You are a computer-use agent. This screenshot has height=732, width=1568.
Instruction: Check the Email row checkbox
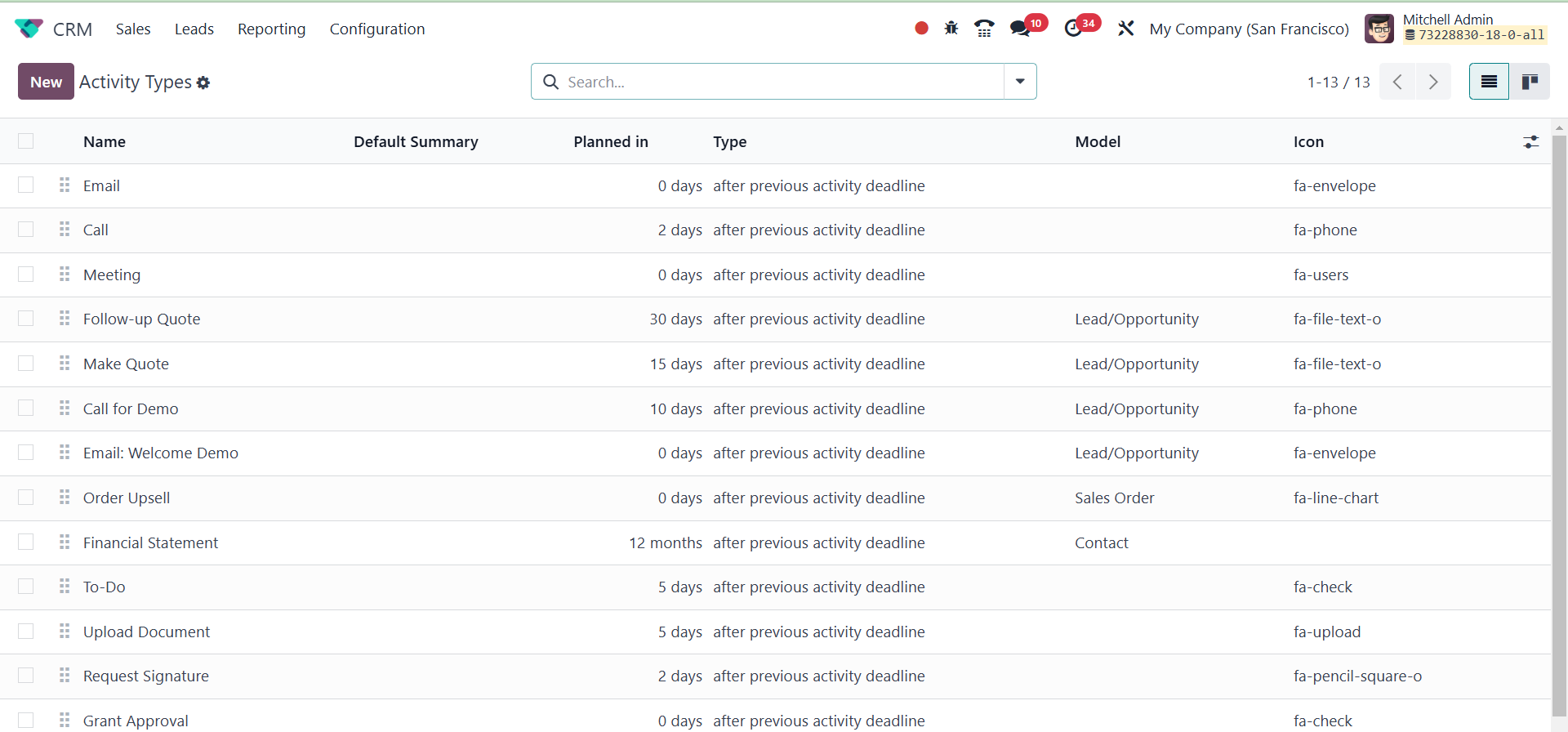26,185
